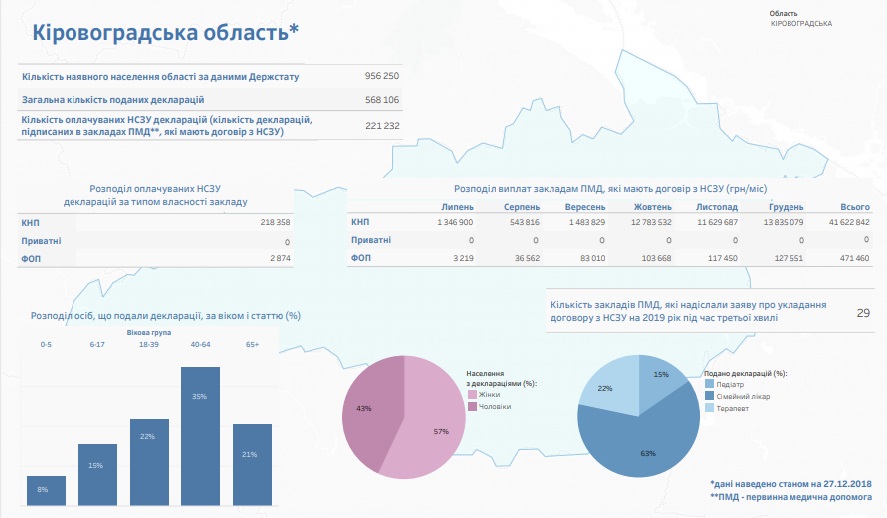
Task: Click the Чоловіки legend color swatch
Action: pyautogui.click(x=472, y=407)
